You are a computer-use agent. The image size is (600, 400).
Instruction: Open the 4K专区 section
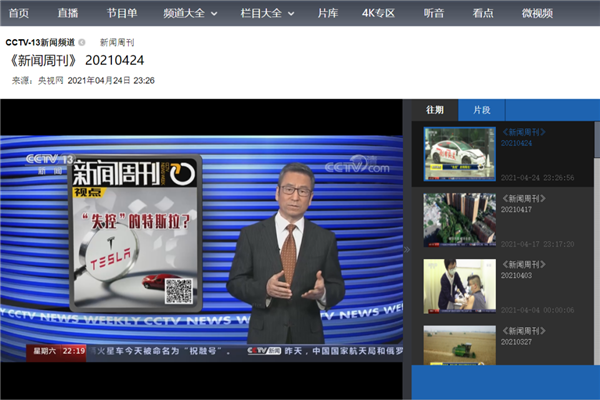click(379, 13)
